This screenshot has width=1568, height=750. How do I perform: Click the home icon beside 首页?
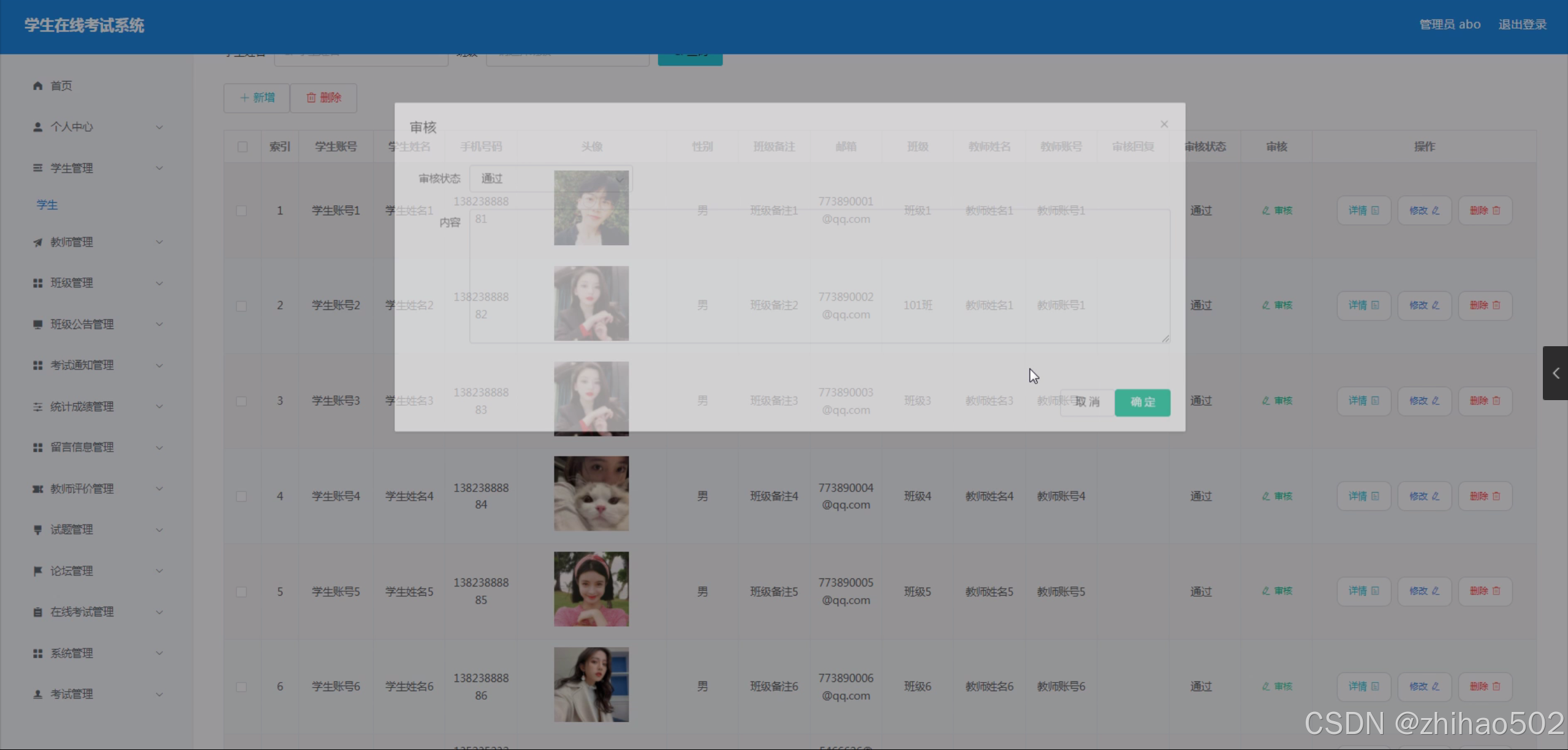coord(37,86)
